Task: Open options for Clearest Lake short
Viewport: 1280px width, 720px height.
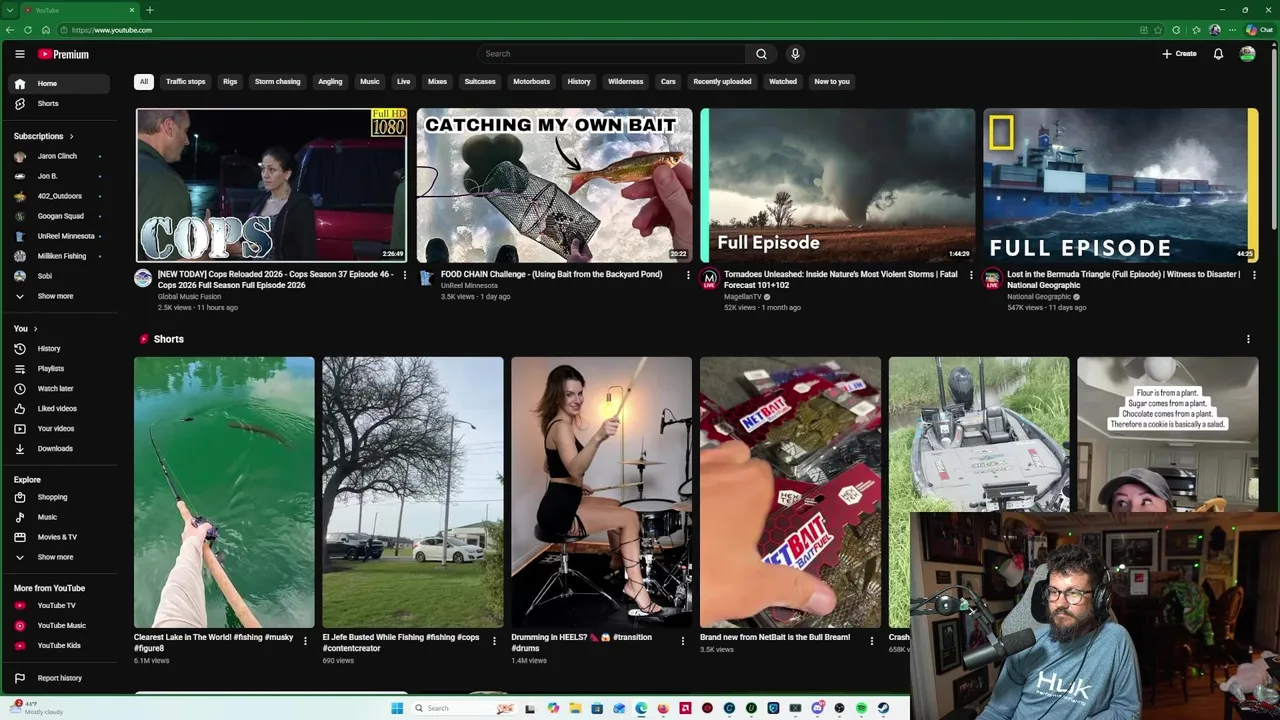Action: [x=305, y=641]
